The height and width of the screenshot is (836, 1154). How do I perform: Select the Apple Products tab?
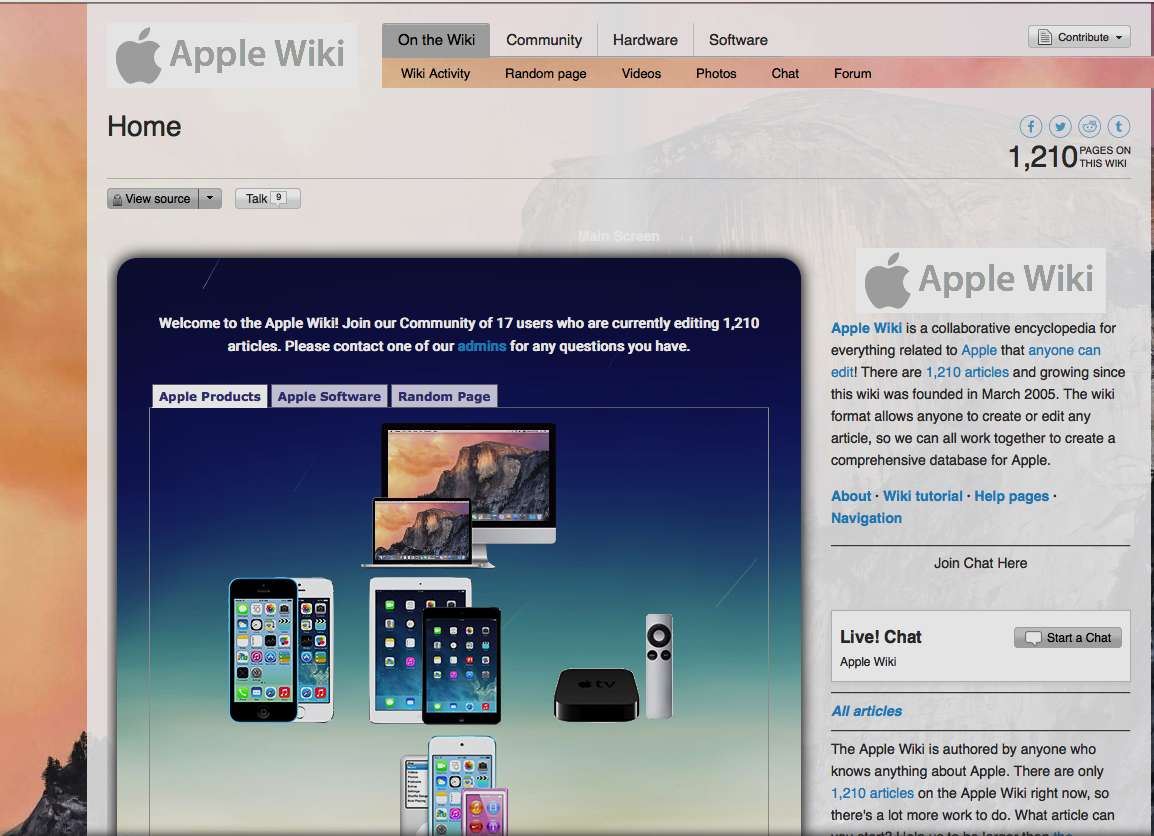coord(210,396)
